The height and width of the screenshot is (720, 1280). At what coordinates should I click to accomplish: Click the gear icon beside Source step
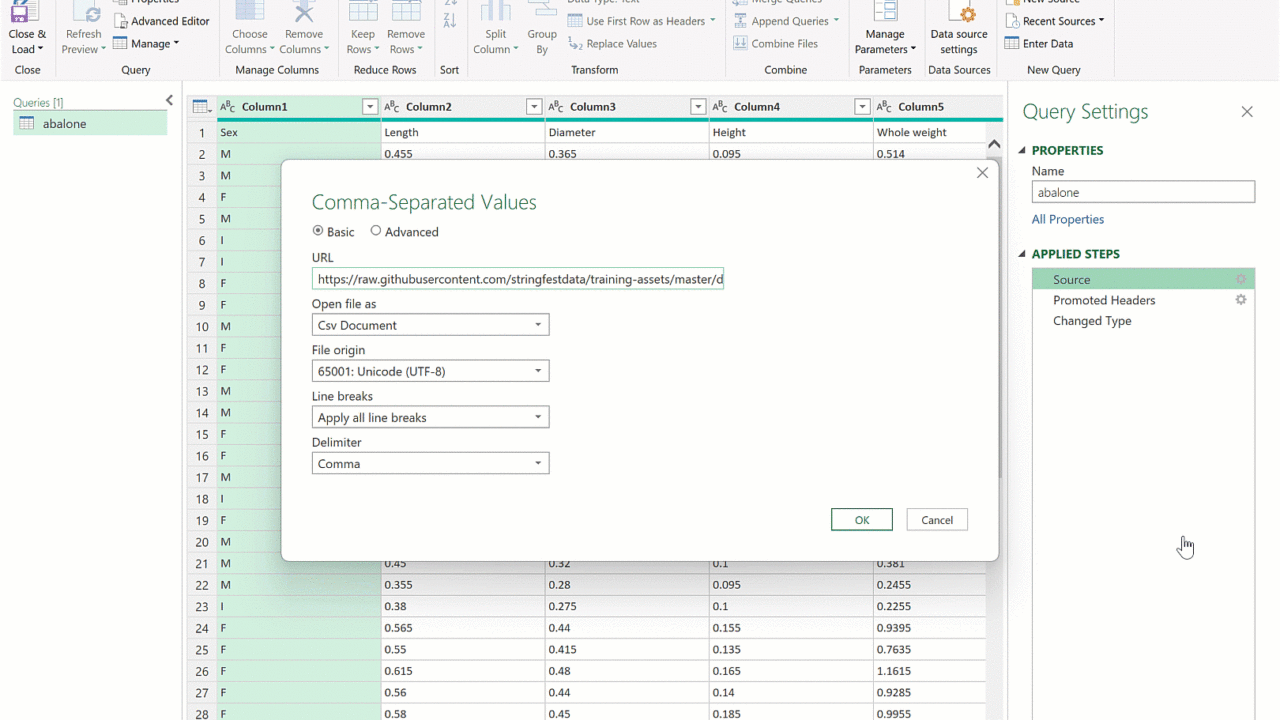pos(1241,280)
